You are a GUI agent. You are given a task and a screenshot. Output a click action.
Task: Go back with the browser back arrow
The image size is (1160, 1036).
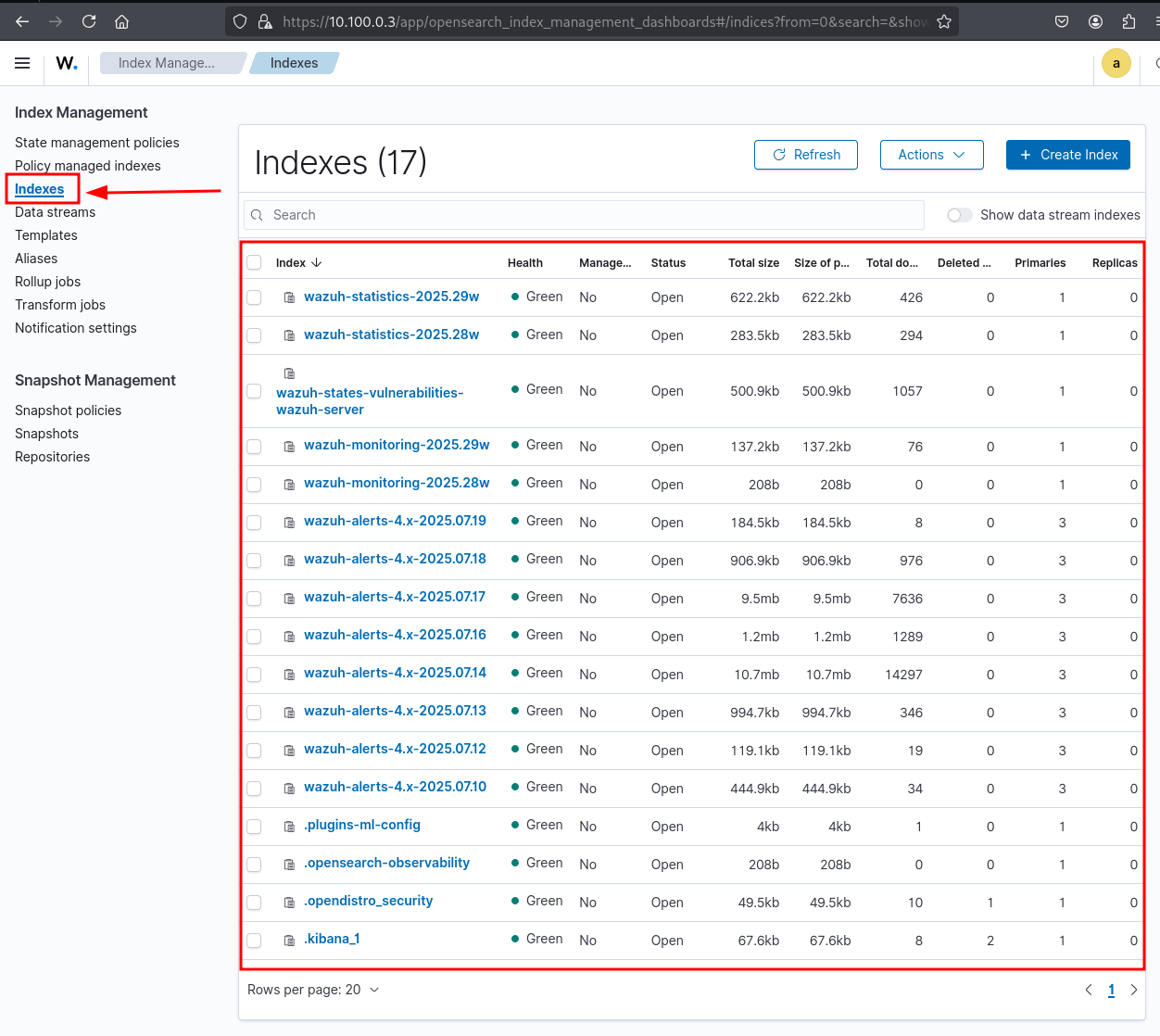[22, 21]
